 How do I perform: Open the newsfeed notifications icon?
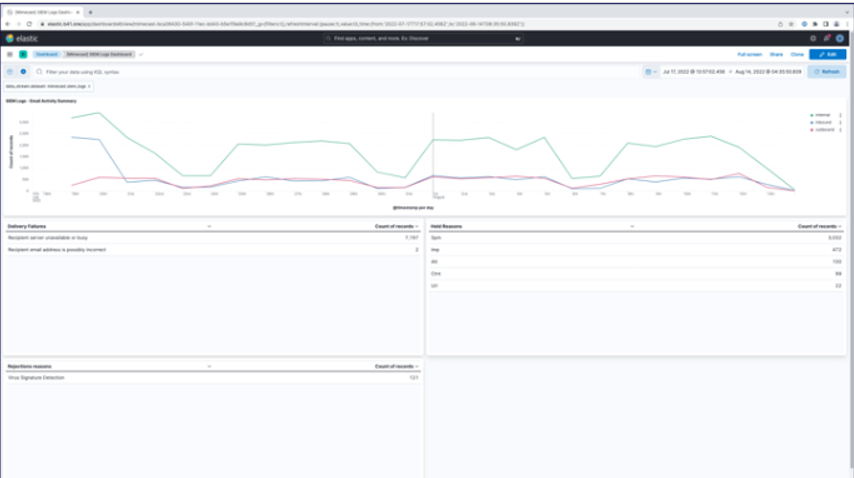(x=827, y=38)
